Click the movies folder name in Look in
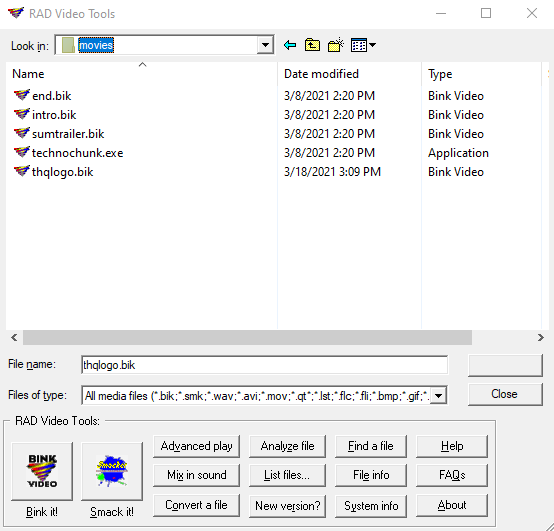The image size is (554, 531). (x=96, y=45)
